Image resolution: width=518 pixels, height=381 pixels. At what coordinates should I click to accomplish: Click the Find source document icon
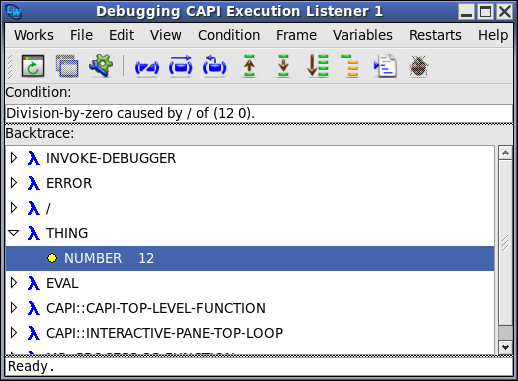click(x=385, y=66)
